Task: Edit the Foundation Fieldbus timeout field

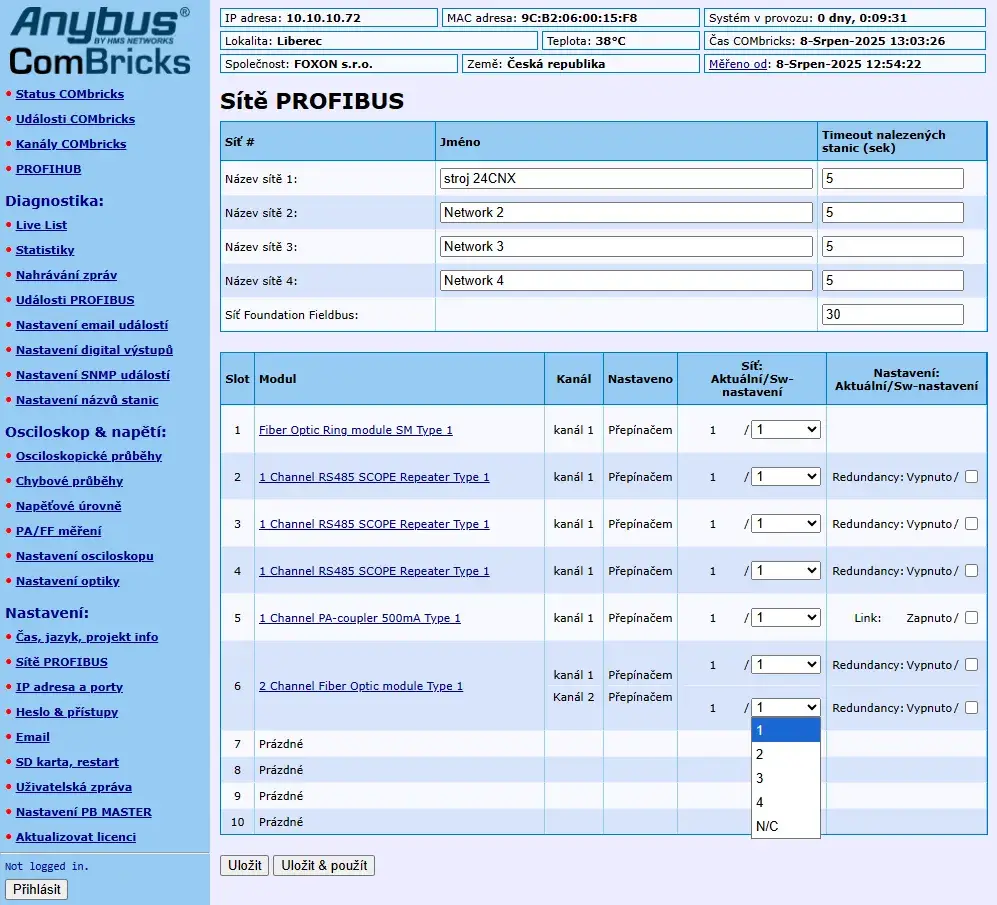Action: point(893,314)
